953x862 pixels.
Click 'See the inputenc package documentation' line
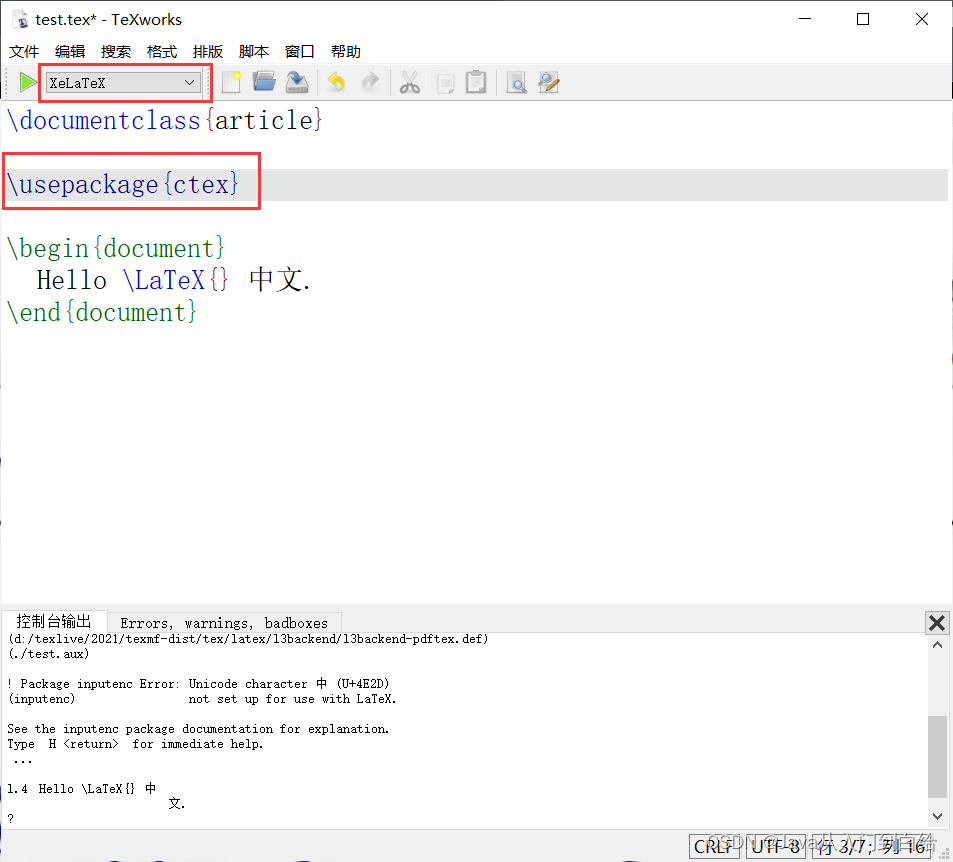pyautogui.click(x=198, y=729)
